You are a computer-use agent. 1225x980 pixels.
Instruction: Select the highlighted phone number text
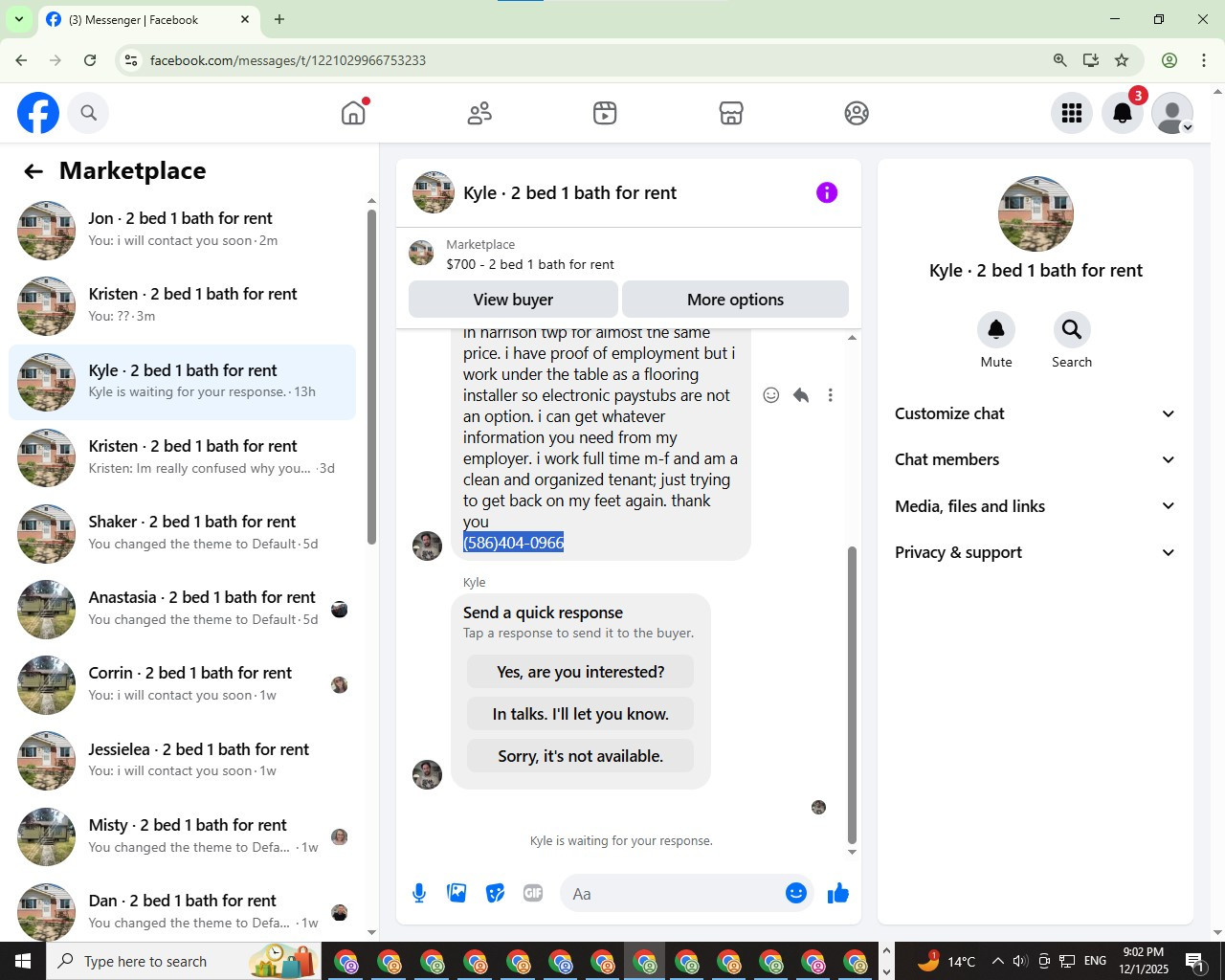coord(514,543)
